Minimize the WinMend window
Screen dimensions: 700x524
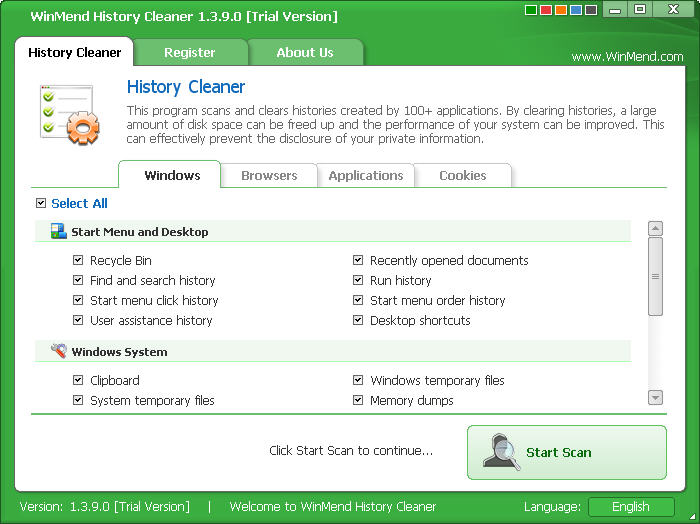click(615, 9)
